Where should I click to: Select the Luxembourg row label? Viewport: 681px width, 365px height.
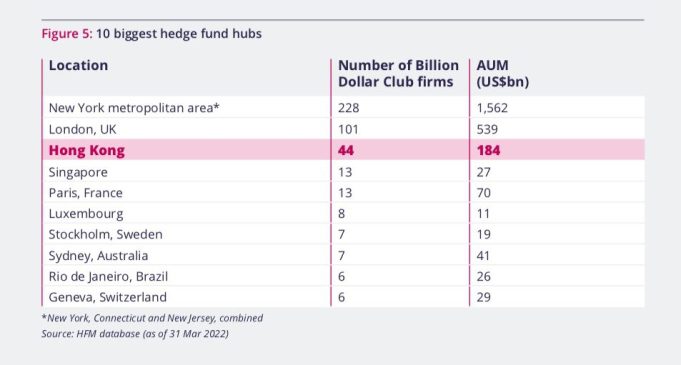pyautogui.click(x=86, y=214)
